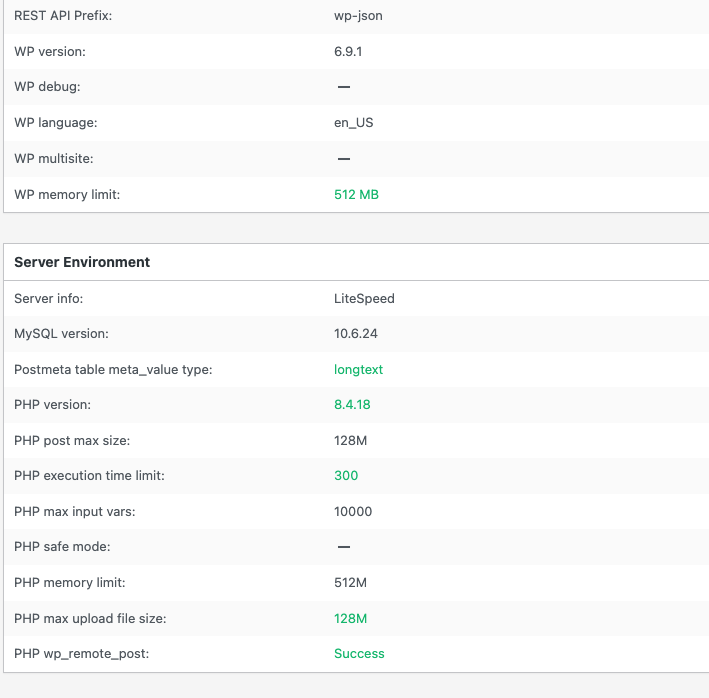This screenshot has height=698, width=709.
Task: Click the green 512 MB WP memory limit
Action: click(356, 195)
